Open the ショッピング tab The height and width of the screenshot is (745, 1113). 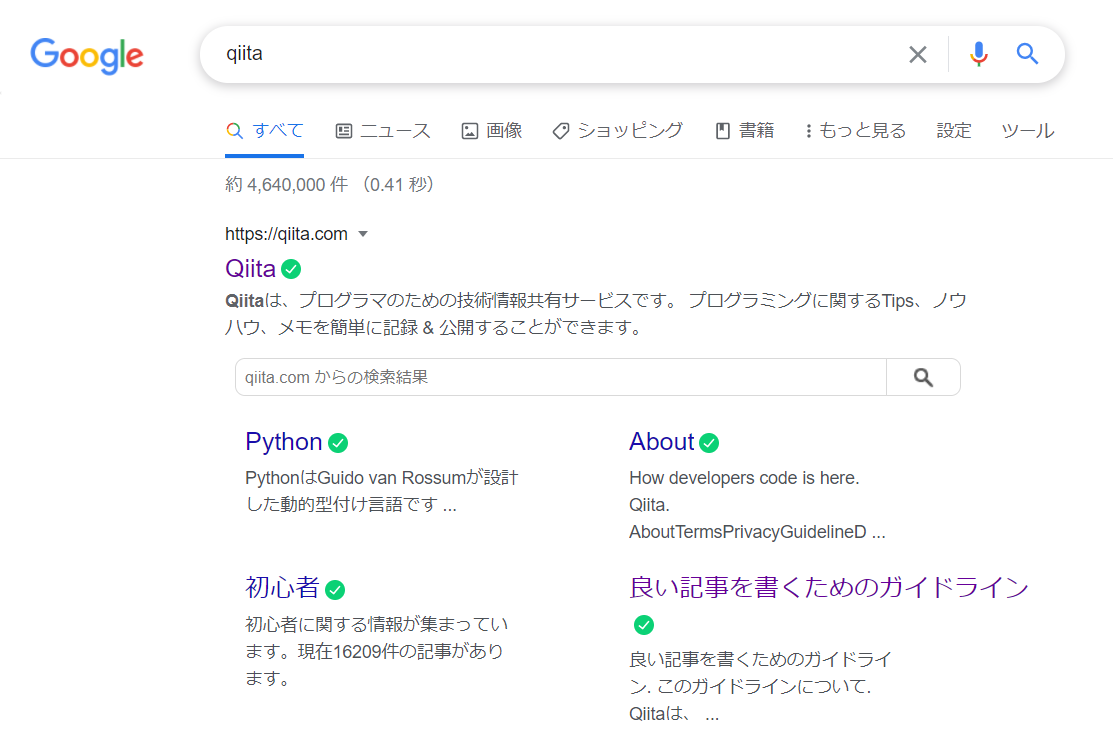coord(618,131)
